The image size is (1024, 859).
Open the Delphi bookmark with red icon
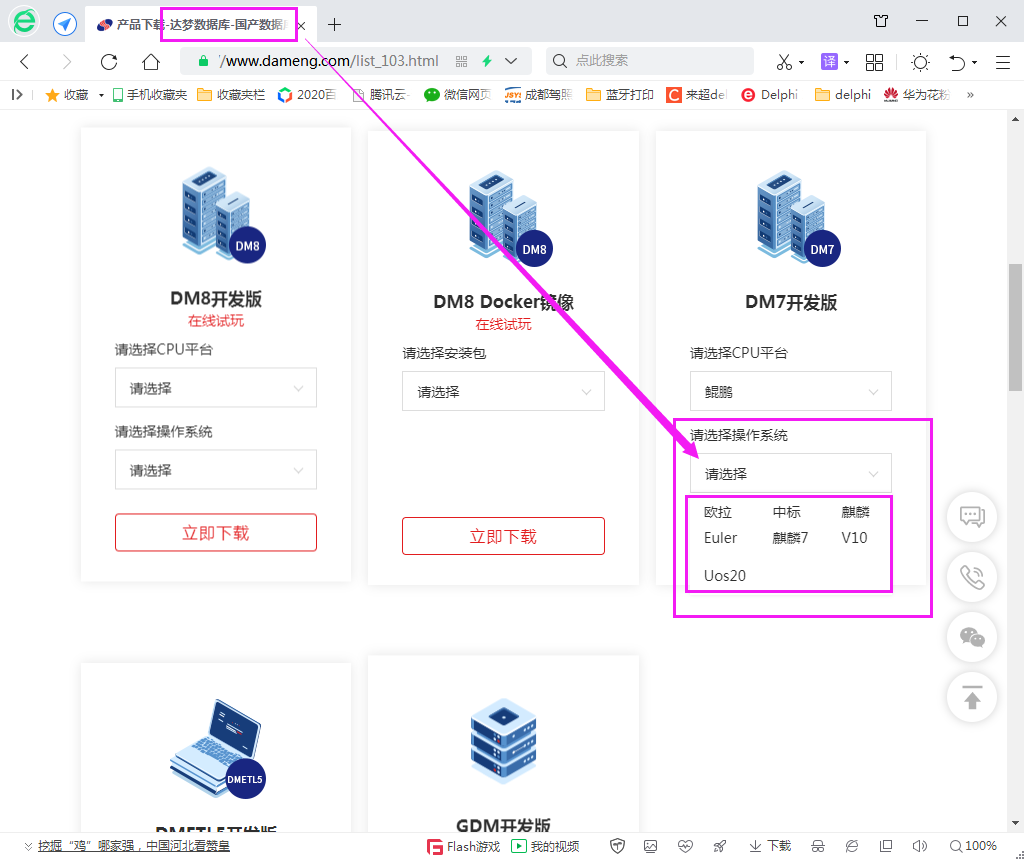pyautogui.click(x=769, y=95)
